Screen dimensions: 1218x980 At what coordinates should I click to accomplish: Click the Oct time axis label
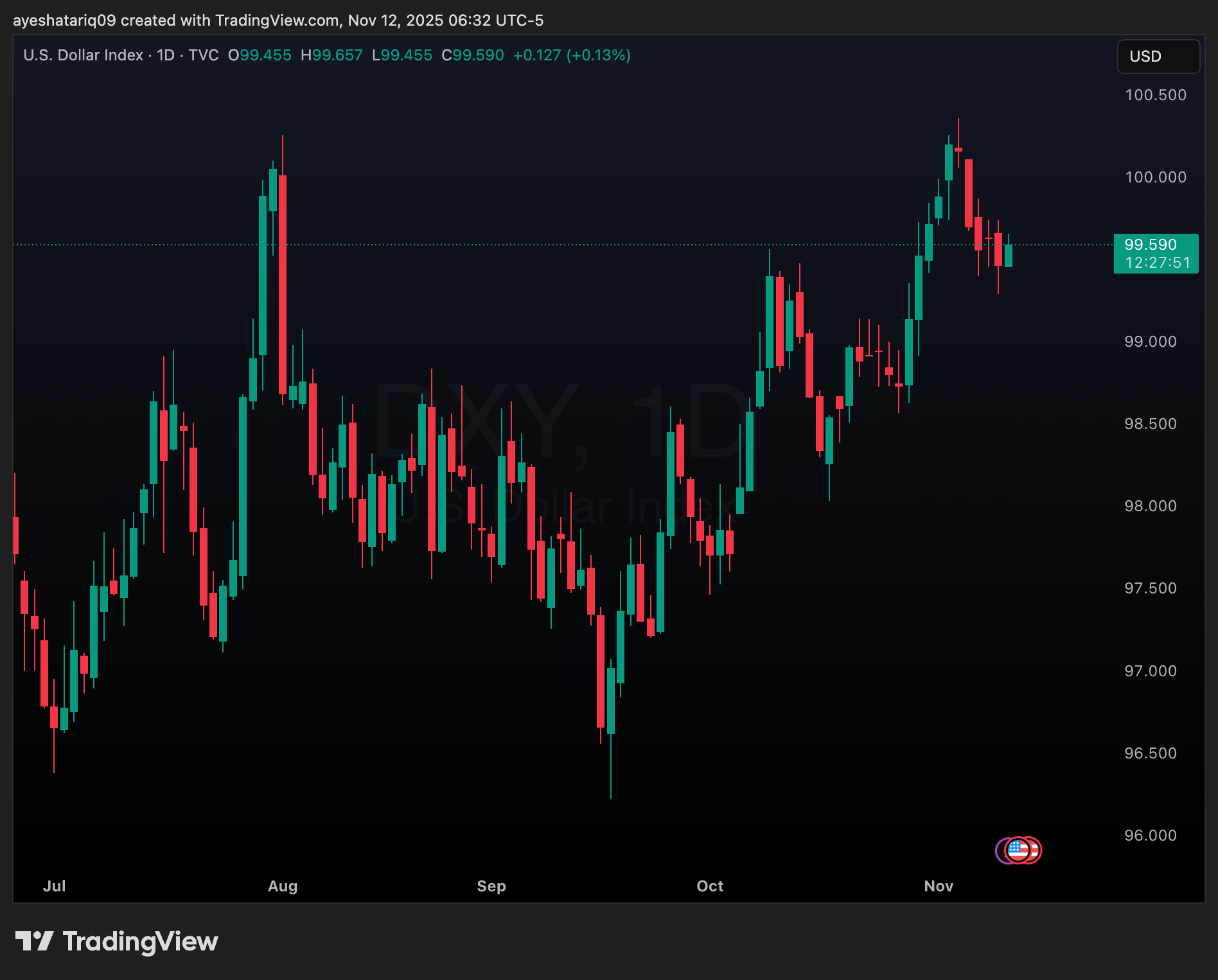tap(710, 886)
